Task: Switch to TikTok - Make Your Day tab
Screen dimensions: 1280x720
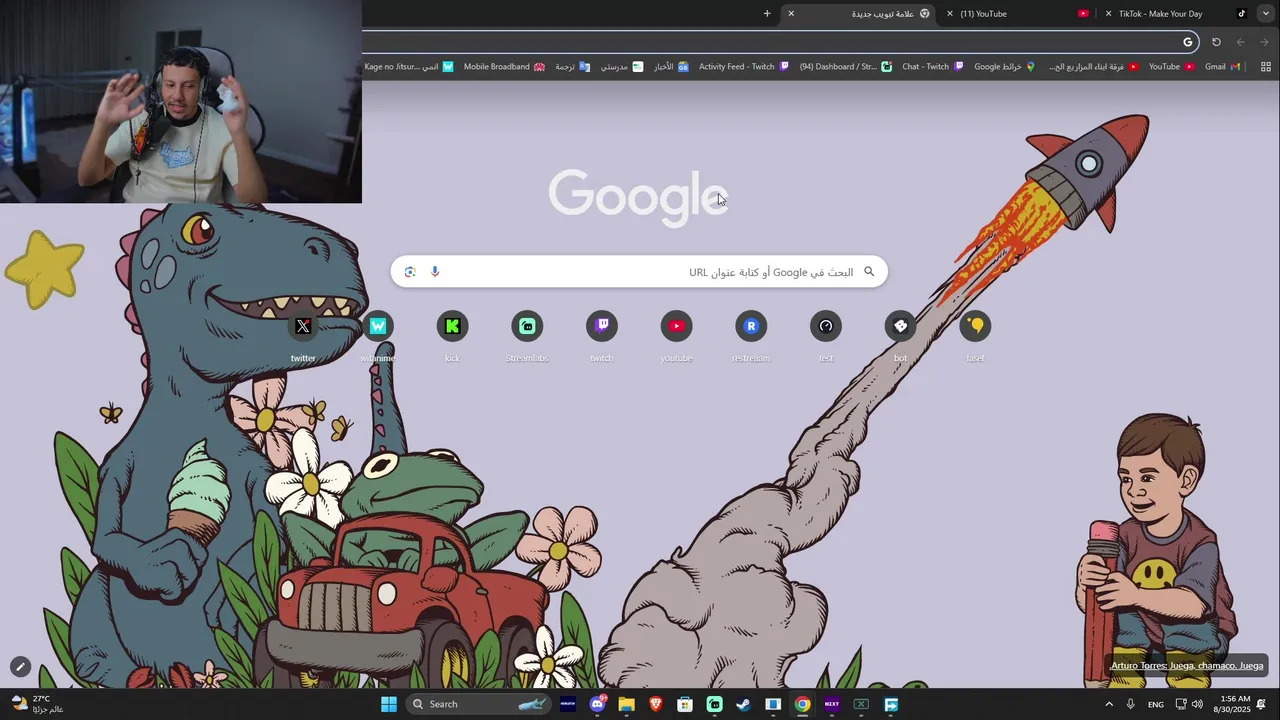Action: (x=1175, y=14)
